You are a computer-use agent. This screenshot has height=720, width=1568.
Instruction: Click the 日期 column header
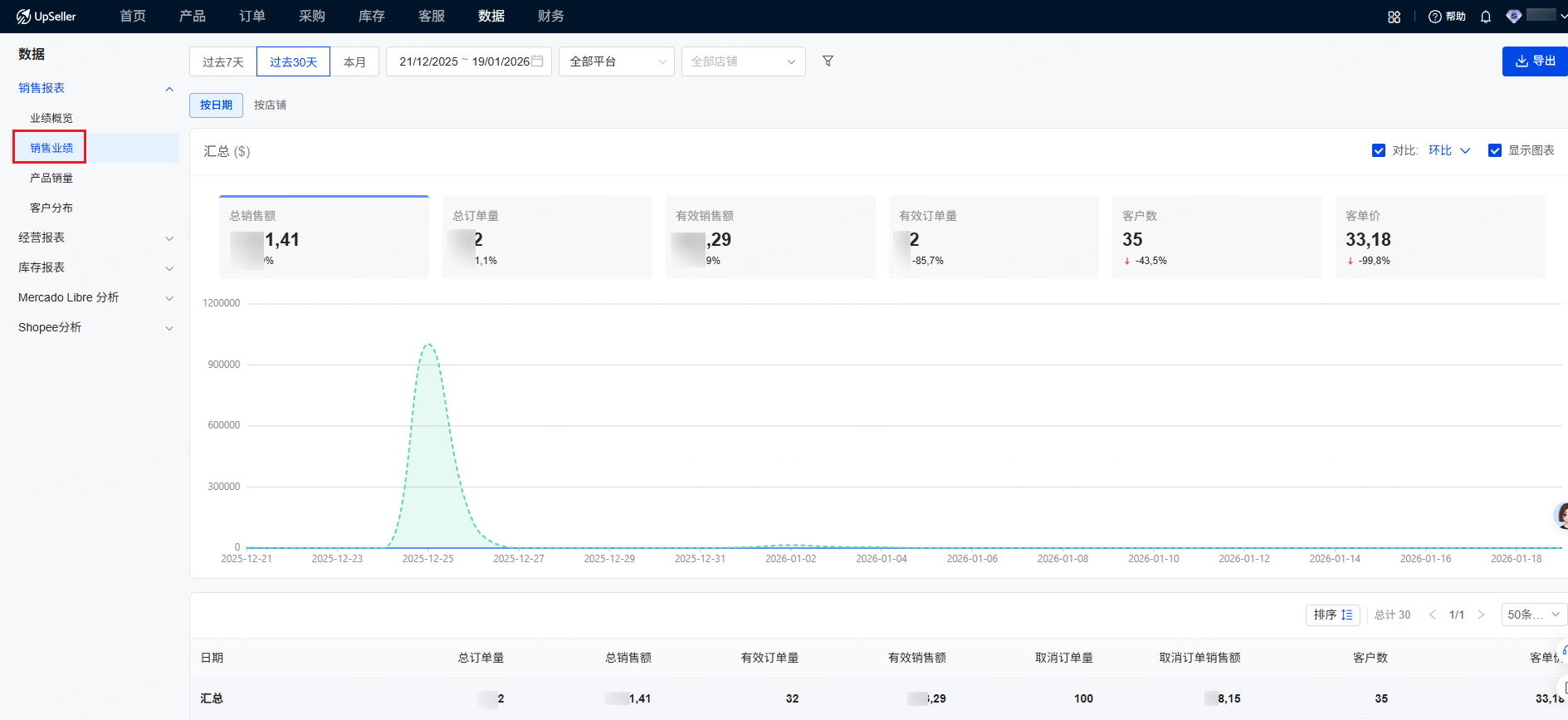coord(212,658)
